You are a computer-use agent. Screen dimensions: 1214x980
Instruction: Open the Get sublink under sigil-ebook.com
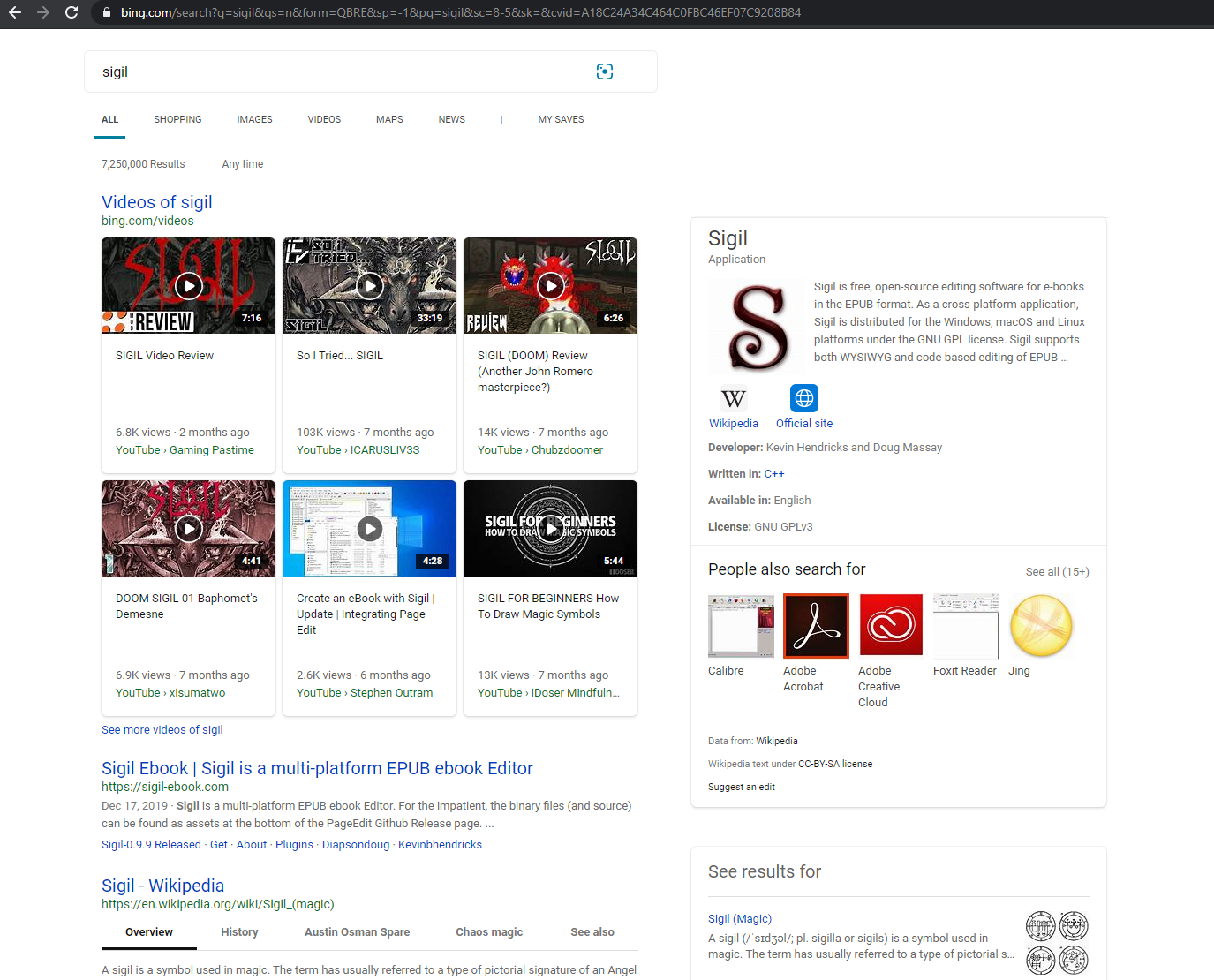pos(219,845)
